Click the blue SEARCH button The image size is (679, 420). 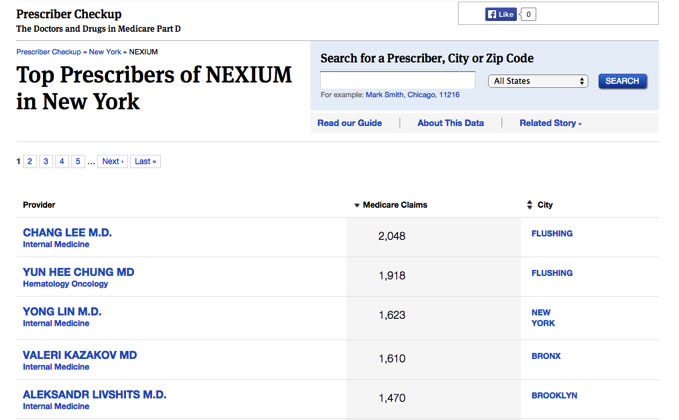click(x=622, y=81)
